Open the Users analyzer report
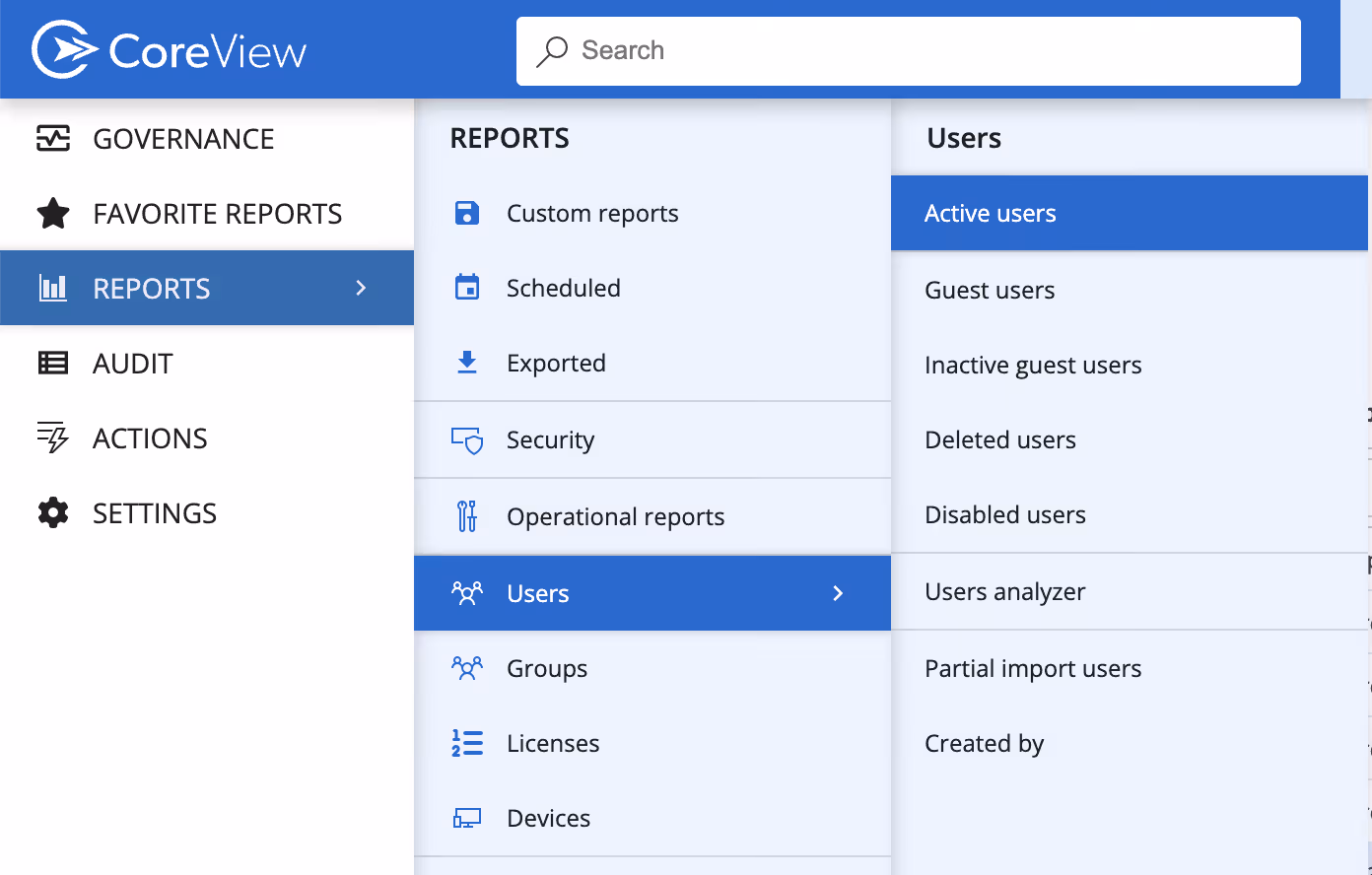 1130,591
